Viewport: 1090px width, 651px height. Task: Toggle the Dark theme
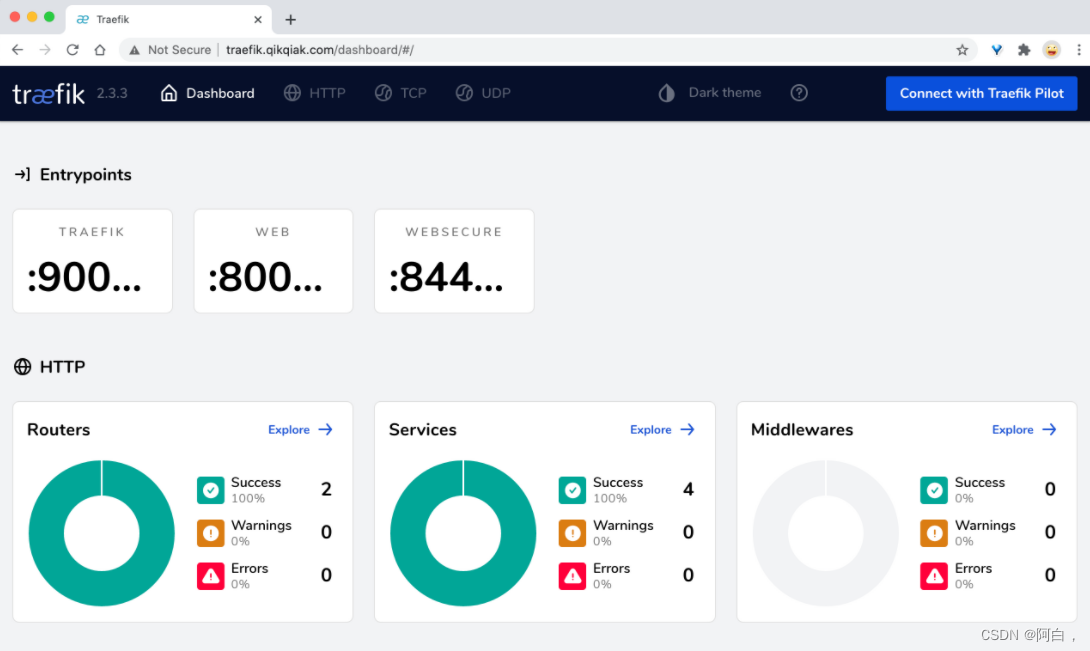tap(709, 93)
